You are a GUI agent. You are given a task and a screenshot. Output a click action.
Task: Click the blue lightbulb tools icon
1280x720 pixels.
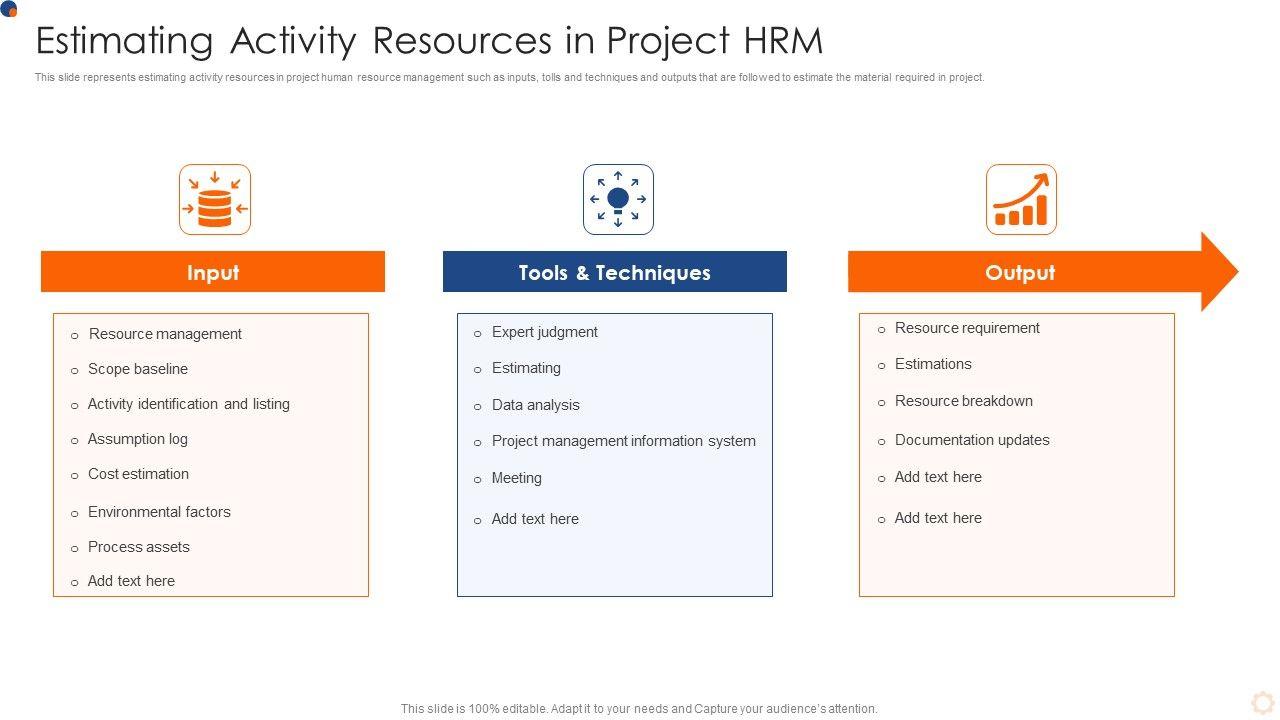point(618,200)
